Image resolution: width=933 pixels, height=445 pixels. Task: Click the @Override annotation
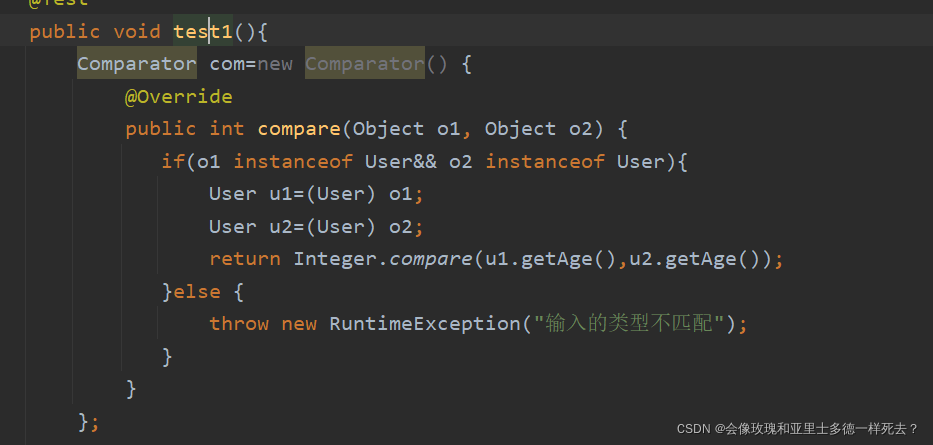[179, 96]
